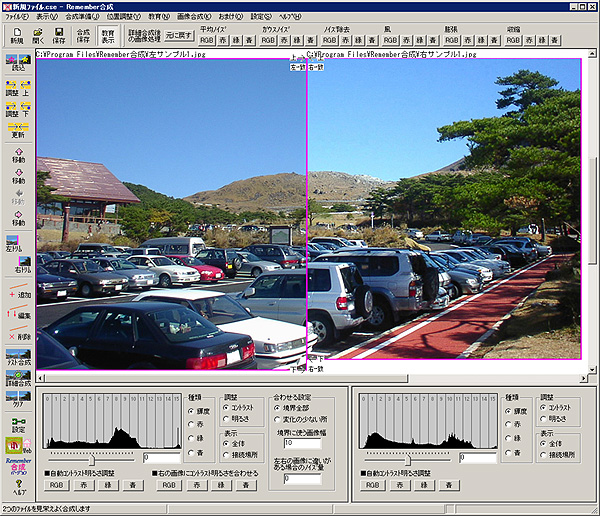Image resolution: width=600 pixels, height=516 pixels.
Task: Select 境界全部 radio option
Action: coord(293,408)
